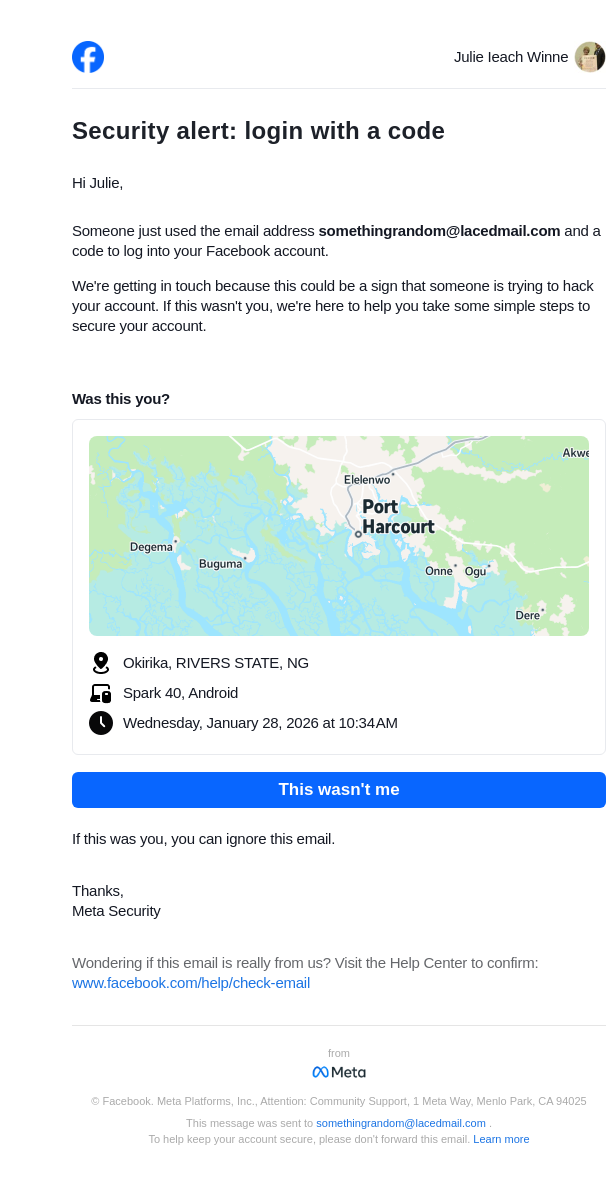Screen dimensions: 614x1195
Task: Click the Elelenwo label on map
Action: pos(367,480)
